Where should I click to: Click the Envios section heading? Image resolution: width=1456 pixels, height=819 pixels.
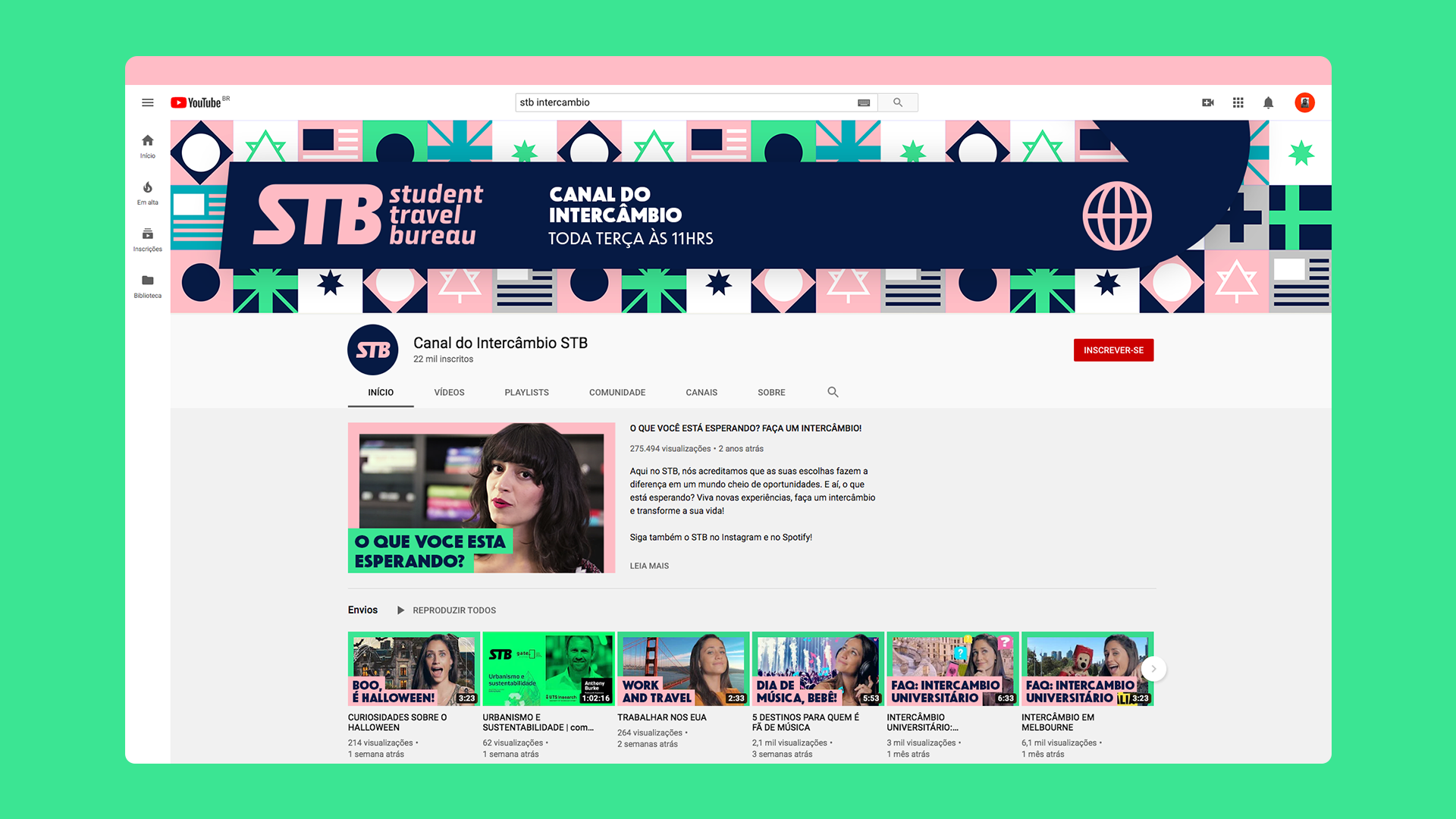[x=362, y=610]
